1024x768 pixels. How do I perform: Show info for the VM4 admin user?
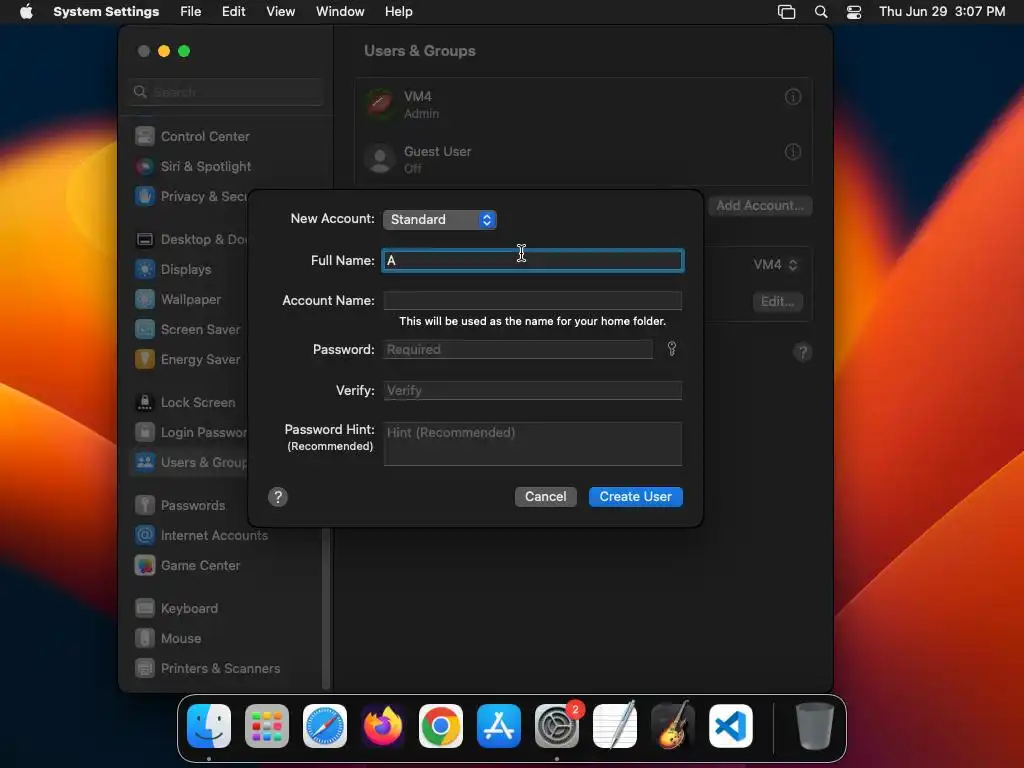(x=792, y=97)
